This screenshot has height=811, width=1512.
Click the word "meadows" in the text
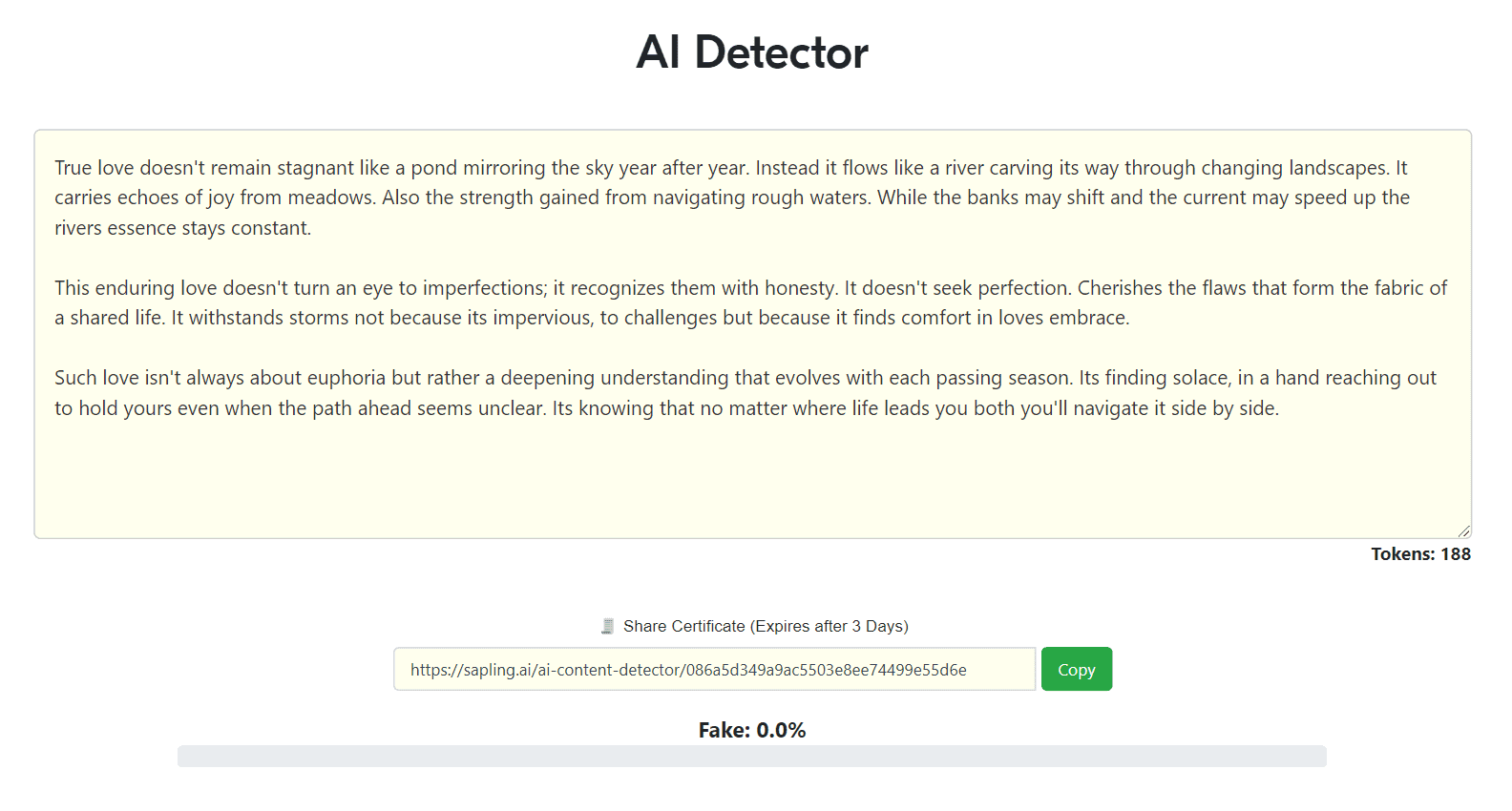(331, 198)
